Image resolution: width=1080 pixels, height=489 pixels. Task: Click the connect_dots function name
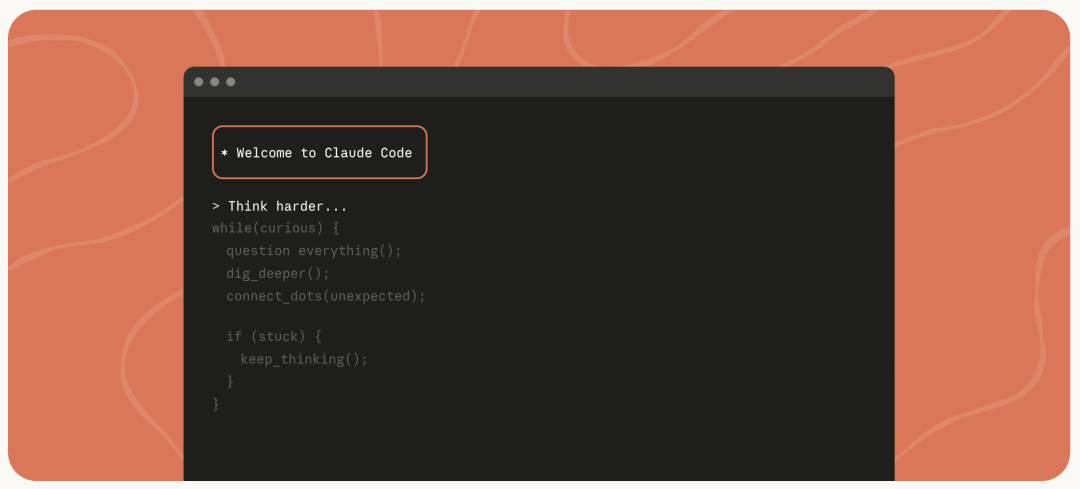[x=269, y=296]
